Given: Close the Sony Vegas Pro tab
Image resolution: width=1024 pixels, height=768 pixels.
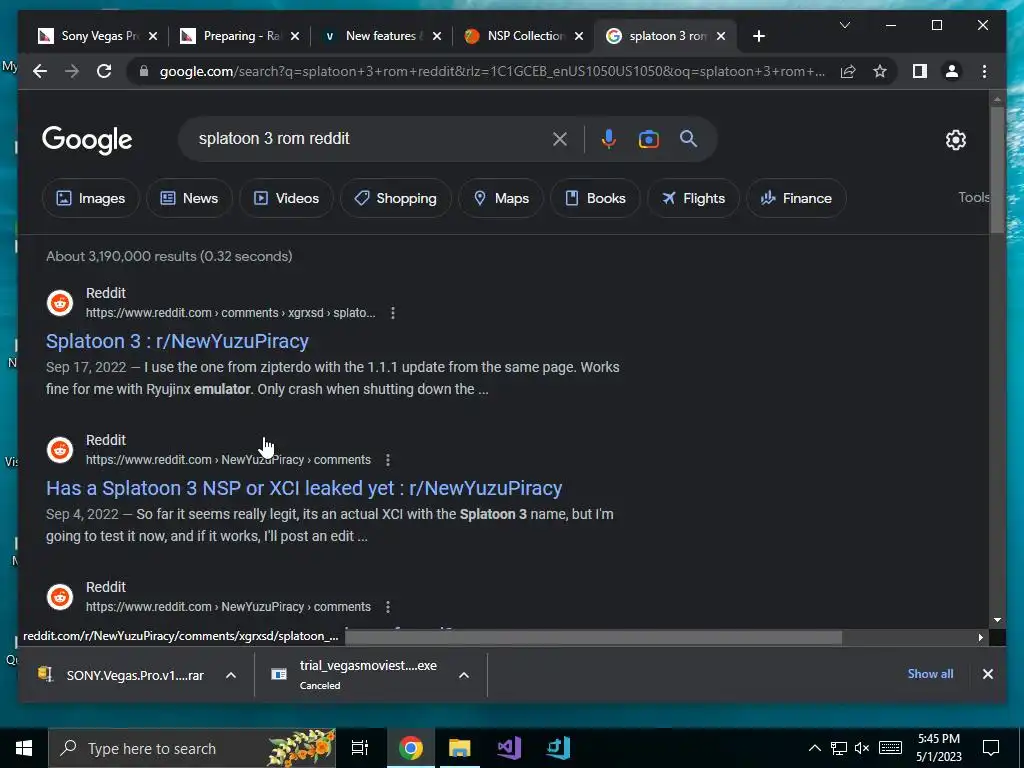Looking at the screenshot, I should [153, 36].
